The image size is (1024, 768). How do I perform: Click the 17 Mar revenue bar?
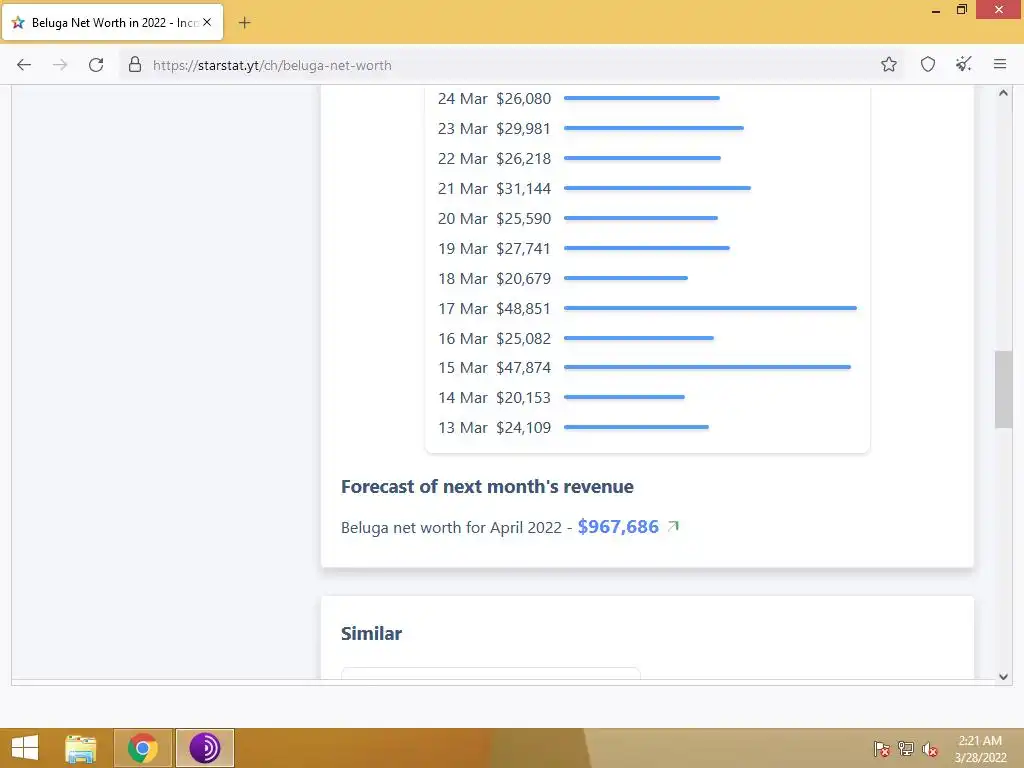pos(711,308)
